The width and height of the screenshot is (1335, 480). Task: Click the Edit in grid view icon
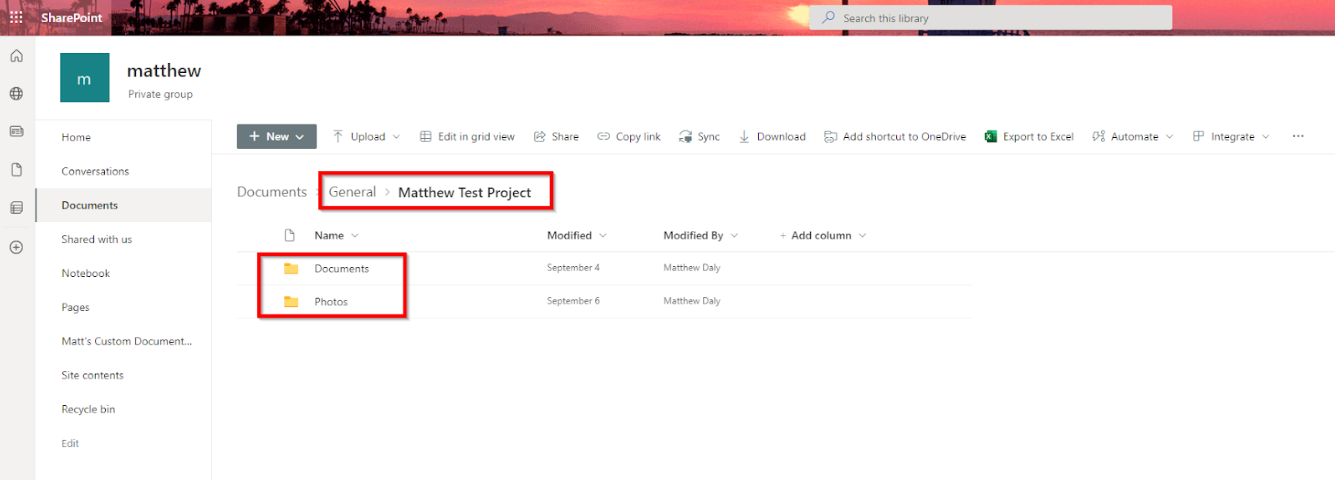(426, 137)
